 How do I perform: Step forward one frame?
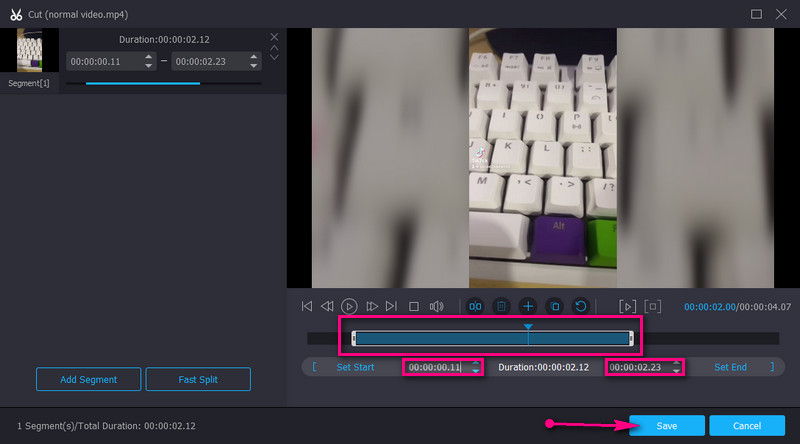372,306
